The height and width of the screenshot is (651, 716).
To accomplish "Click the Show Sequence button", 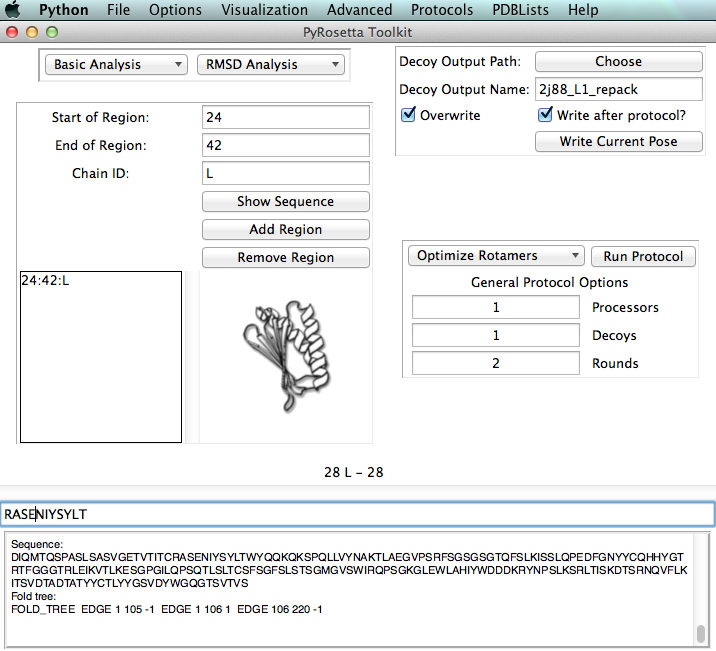I will [x=285, y=202].
